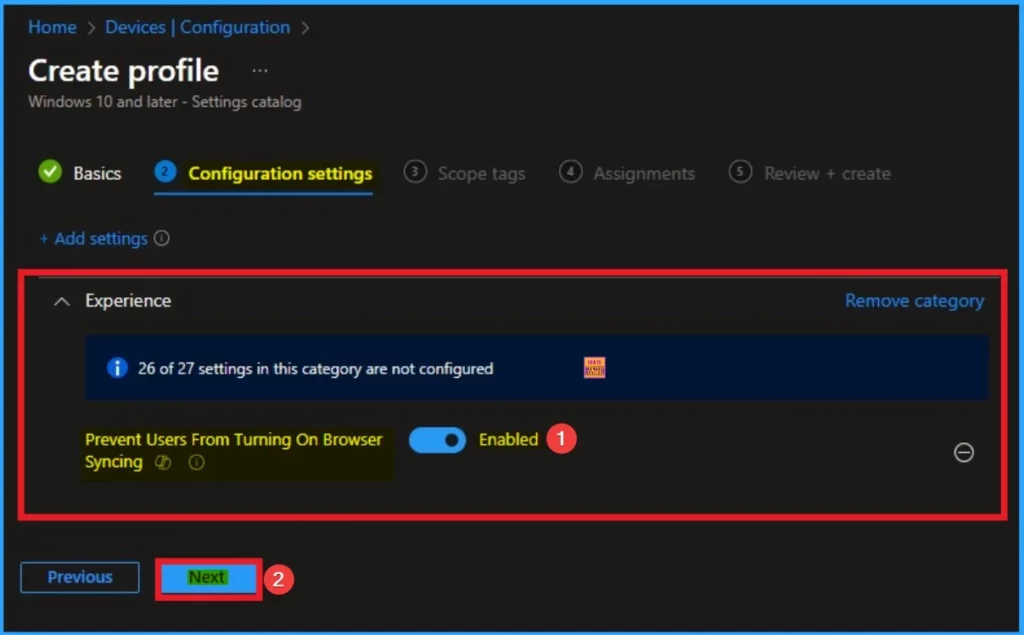Click Remove category link
Screen dimensions: 1024x635
click(914, 301)
